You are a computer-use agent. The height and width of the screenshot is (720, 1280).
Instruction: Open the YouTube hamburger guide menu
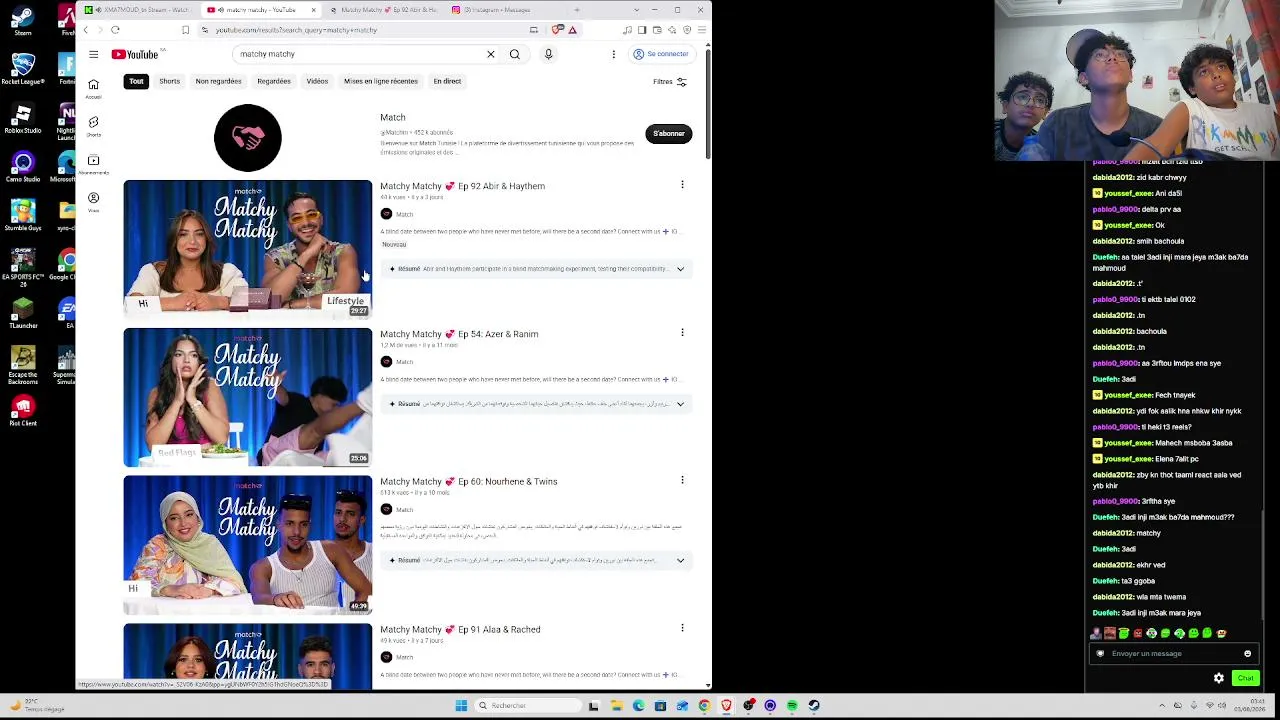coord(93,54)
